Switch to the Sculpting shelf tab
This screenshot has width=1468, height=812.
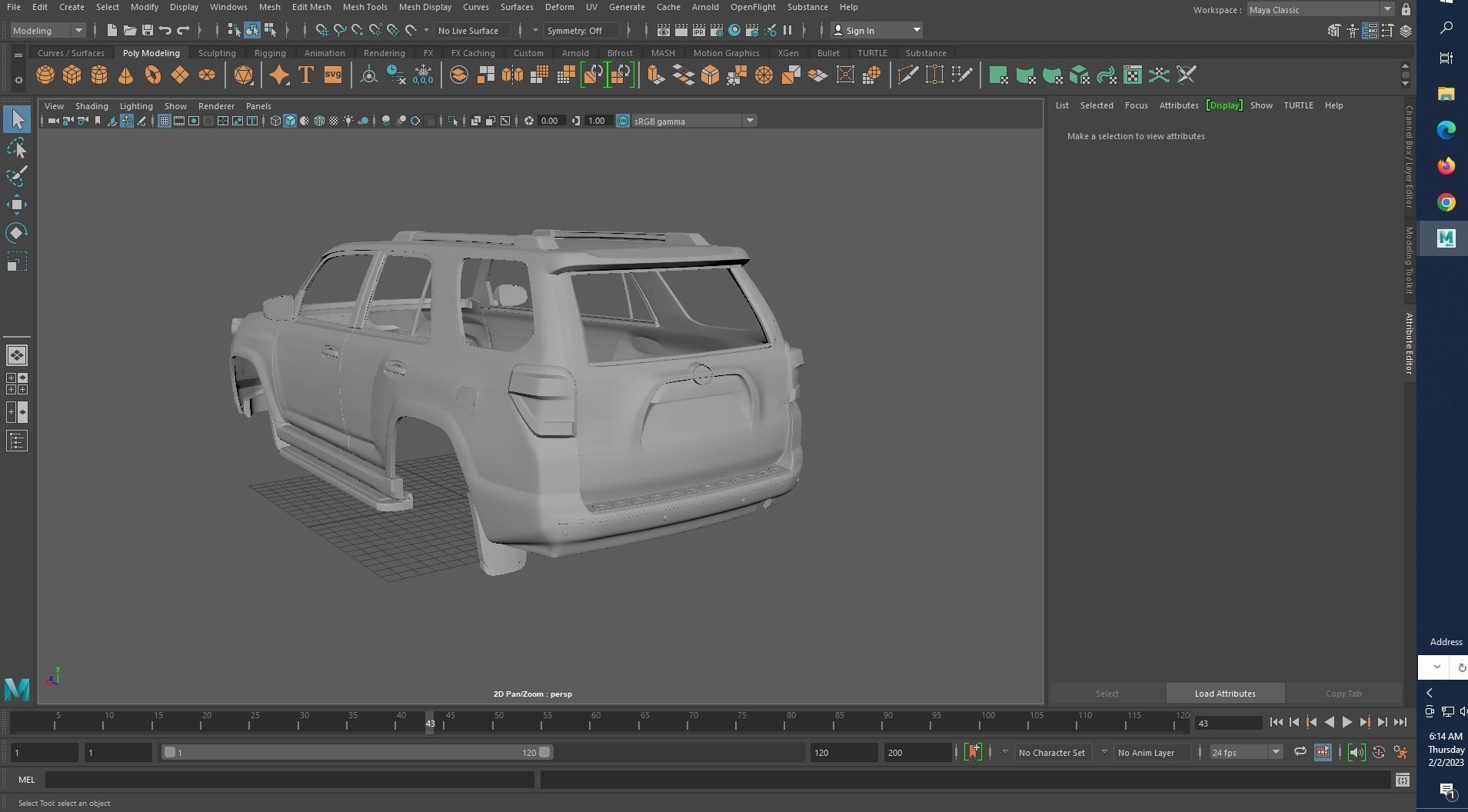pos(217,53)
